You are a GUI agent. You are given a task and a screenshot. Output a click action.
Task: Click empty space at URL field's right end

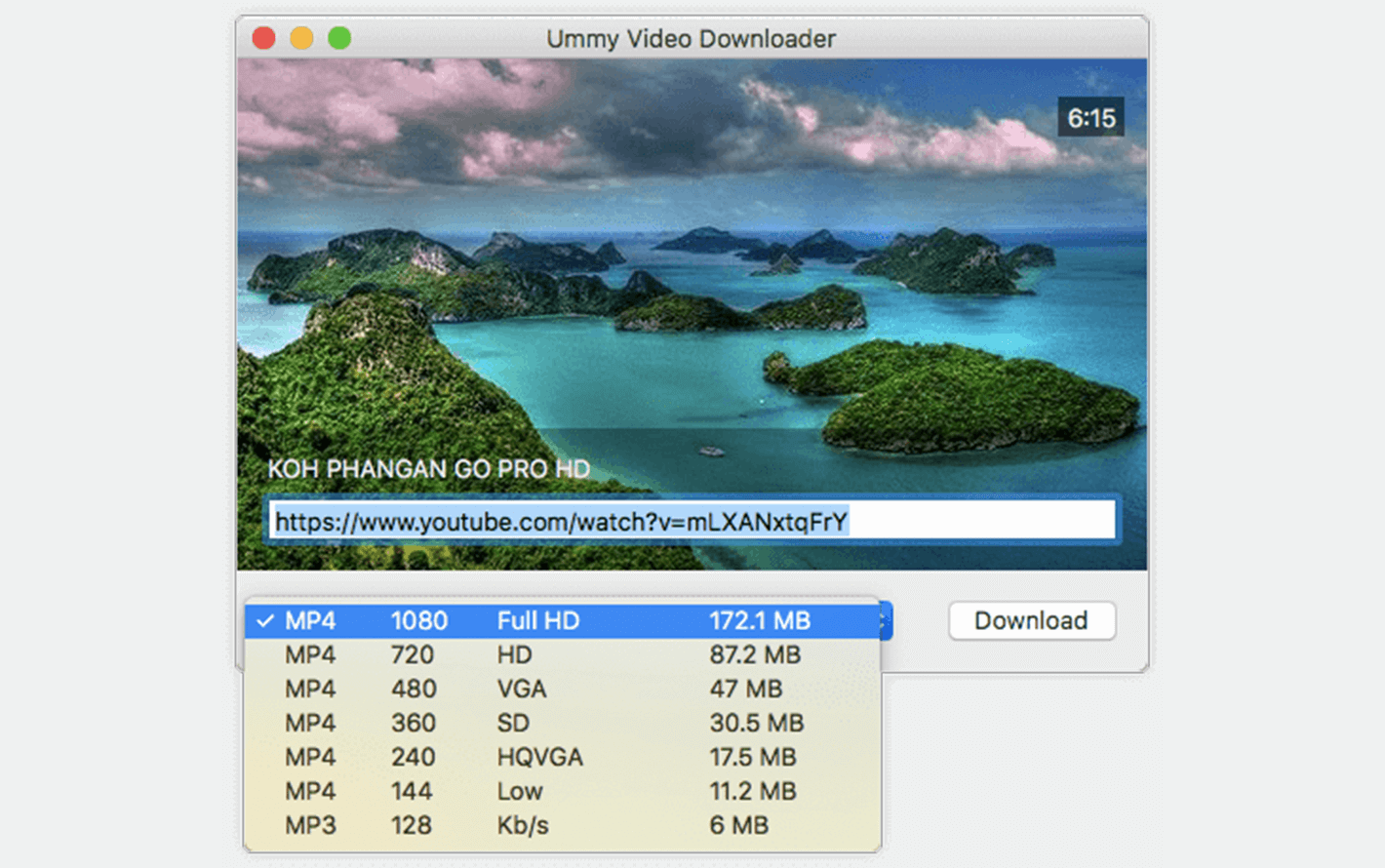pos(985,522)
